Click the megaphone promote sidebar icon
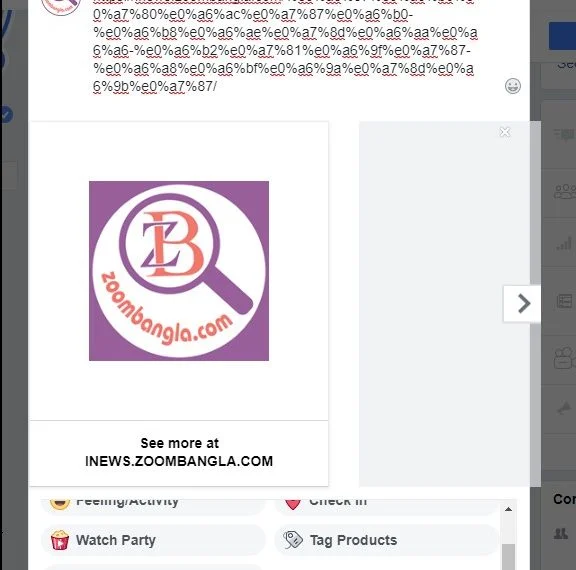 (x=565, y=408)
